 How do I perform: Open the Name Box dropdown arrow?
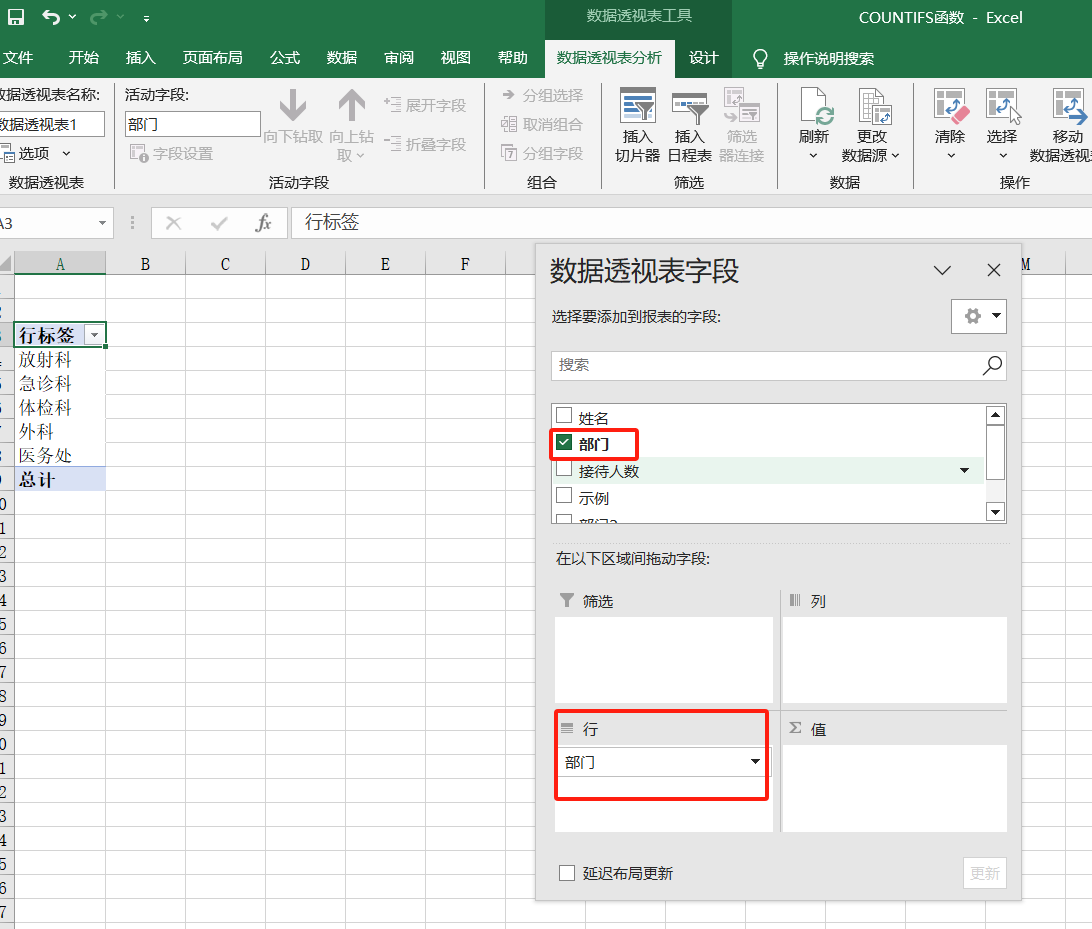pyautogui.click(x=102, y=224)
